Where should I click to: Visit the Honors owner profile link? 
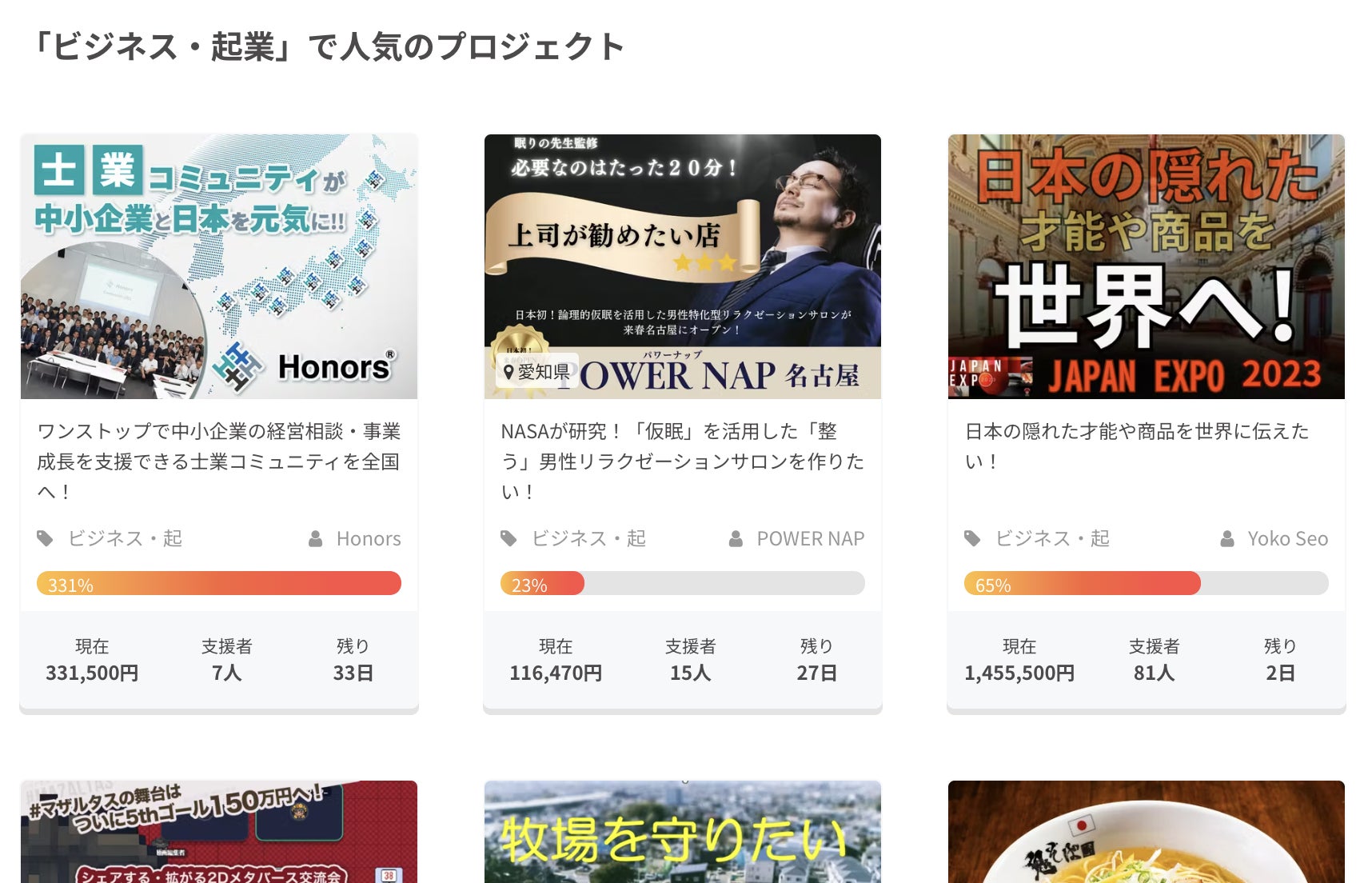coord(369,539)
